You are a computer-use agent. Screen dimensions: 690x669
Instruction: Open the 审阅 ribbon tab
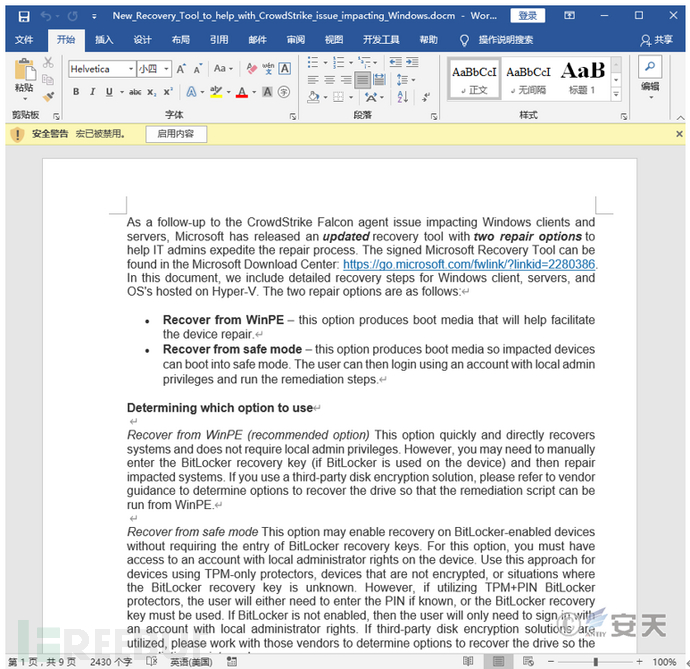coord(295,40)
